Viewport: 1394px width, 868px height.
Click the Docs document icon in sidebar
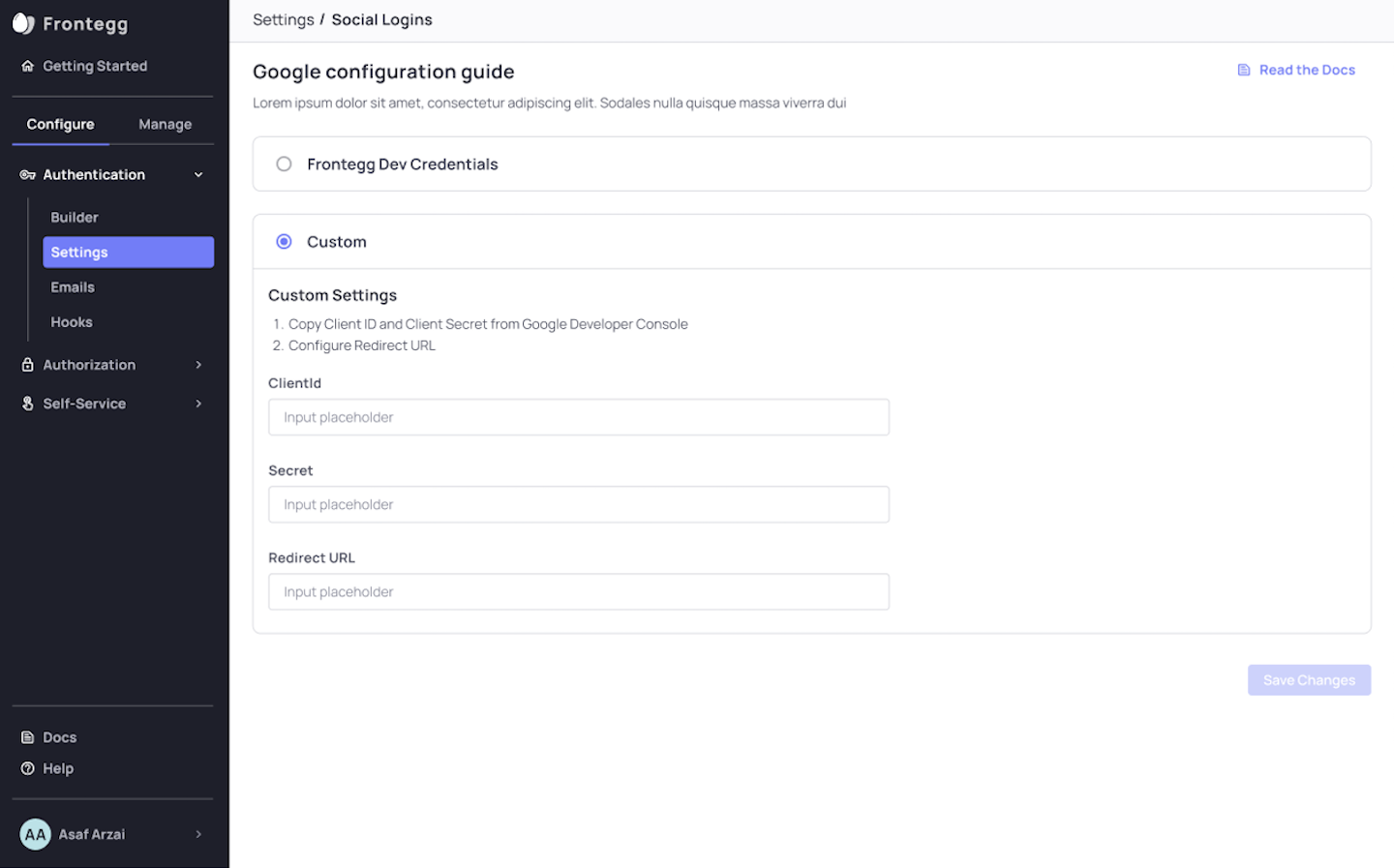coord(28,737)
